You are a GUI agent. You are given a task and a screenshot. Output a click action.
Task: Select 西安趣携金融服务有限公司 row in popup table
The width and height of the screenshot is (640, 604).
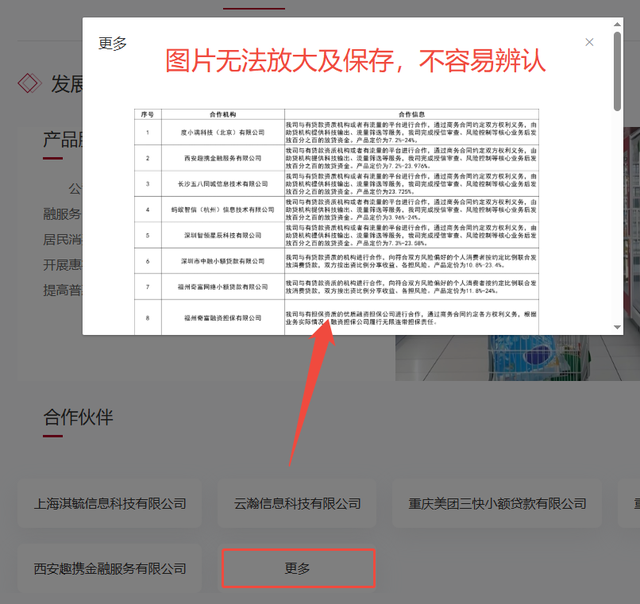(x=223, y=158)
